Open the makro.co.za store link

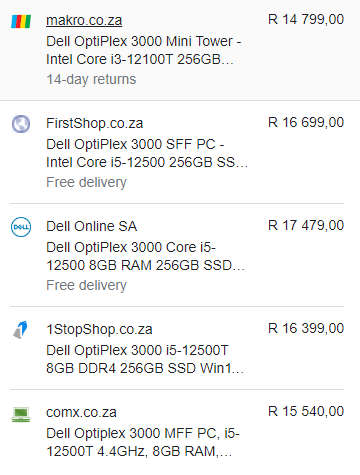coord(84,20)
